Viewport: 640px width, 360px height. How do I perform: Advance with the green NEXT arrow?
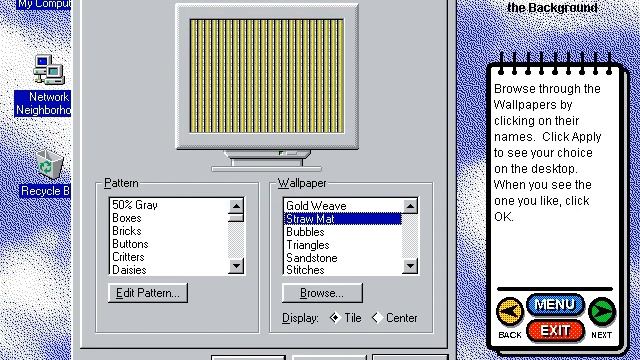pyautogui.click(x=602, y=311)
